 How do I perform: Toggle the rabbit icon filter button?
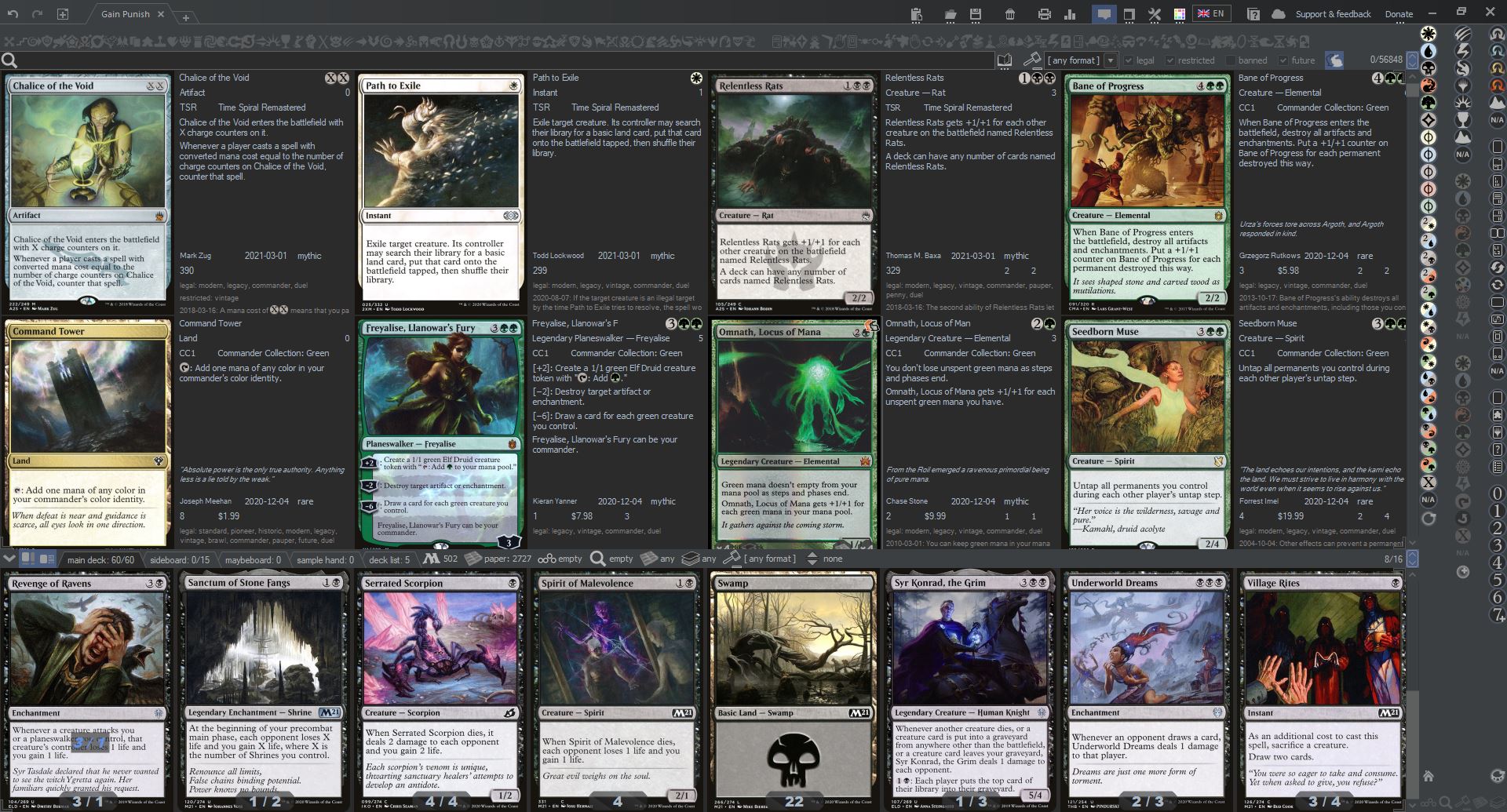(x=1334, y=60)
